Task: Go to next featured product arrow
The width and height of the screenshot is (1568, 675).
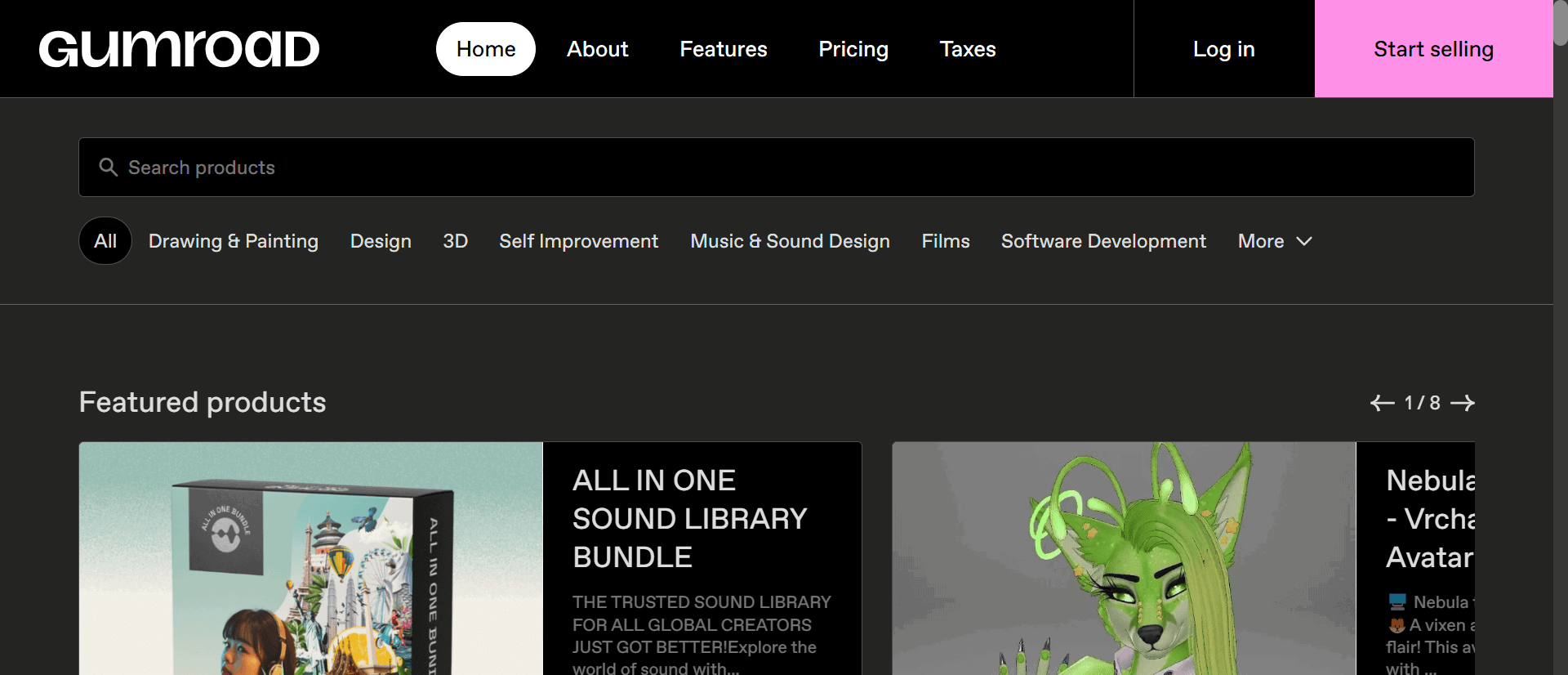Action: coord(1462,403)
